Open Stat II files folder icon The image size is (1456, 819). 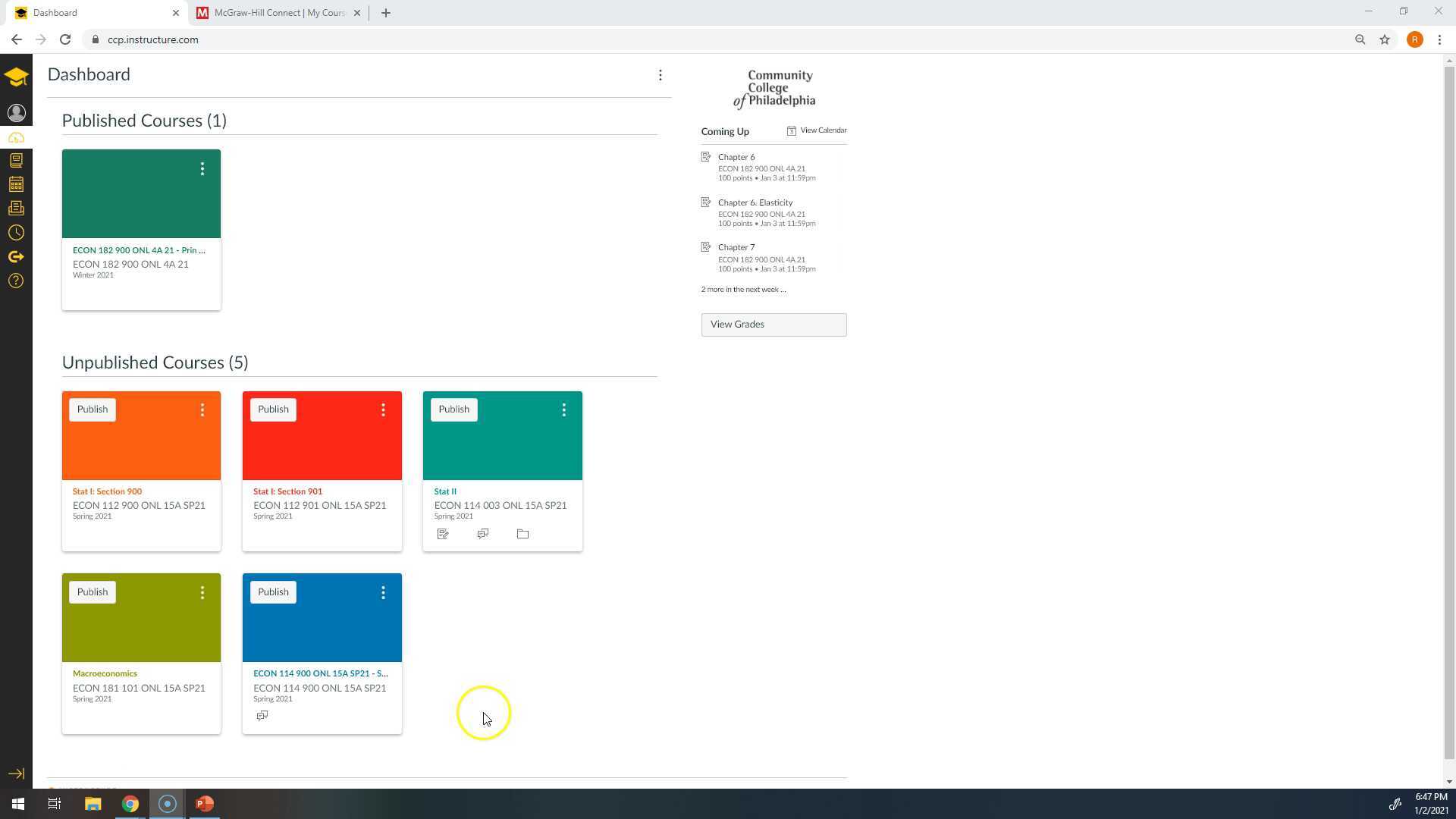522,535
